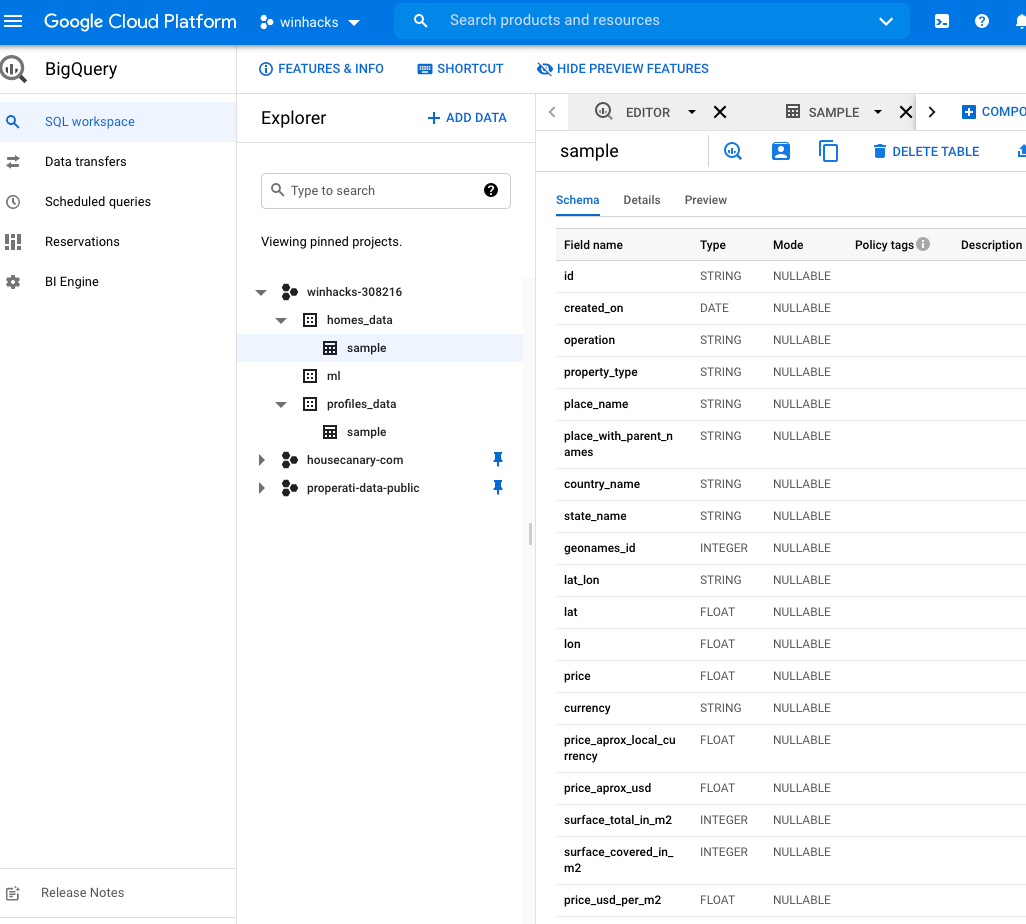Click the price_aprox_usd field name
Image resolution: width=1026 pixels, height=924 pixels.
coord(607,788)
